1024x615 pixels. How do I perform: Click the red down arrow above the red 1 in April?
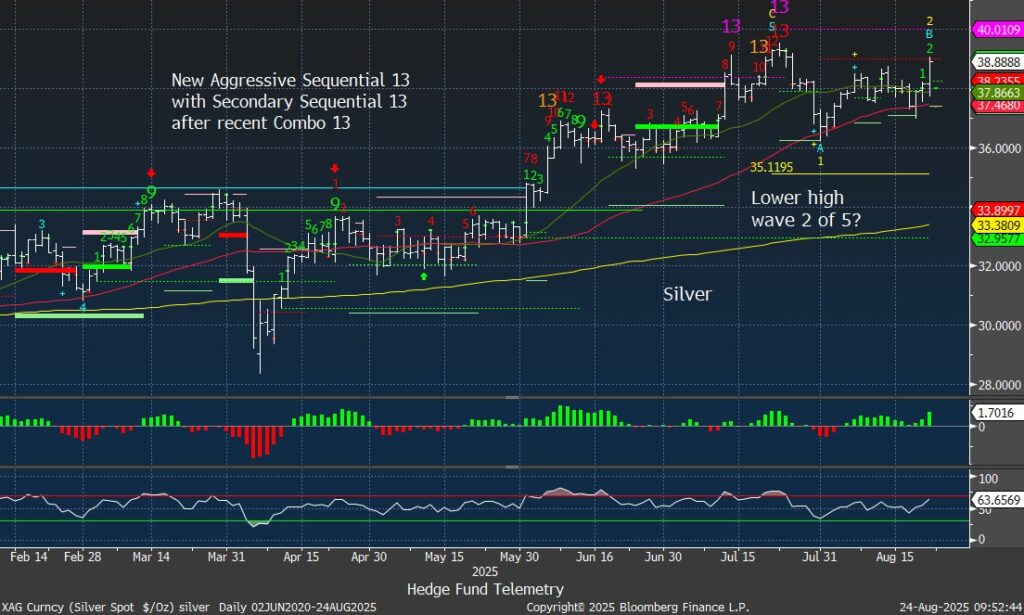[x=335, y=169]
